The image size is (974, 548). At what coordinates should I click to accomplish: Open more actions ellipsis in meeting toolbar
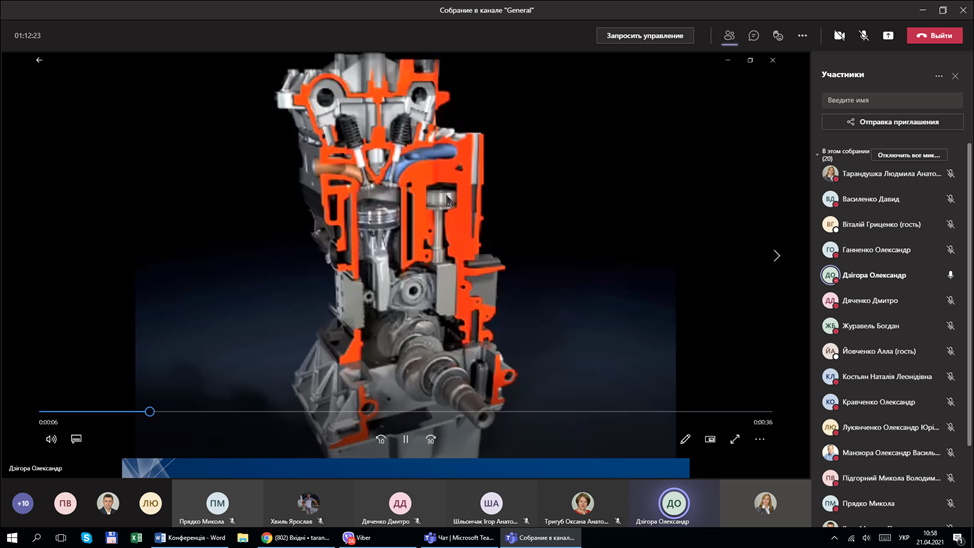pos(803,35)
